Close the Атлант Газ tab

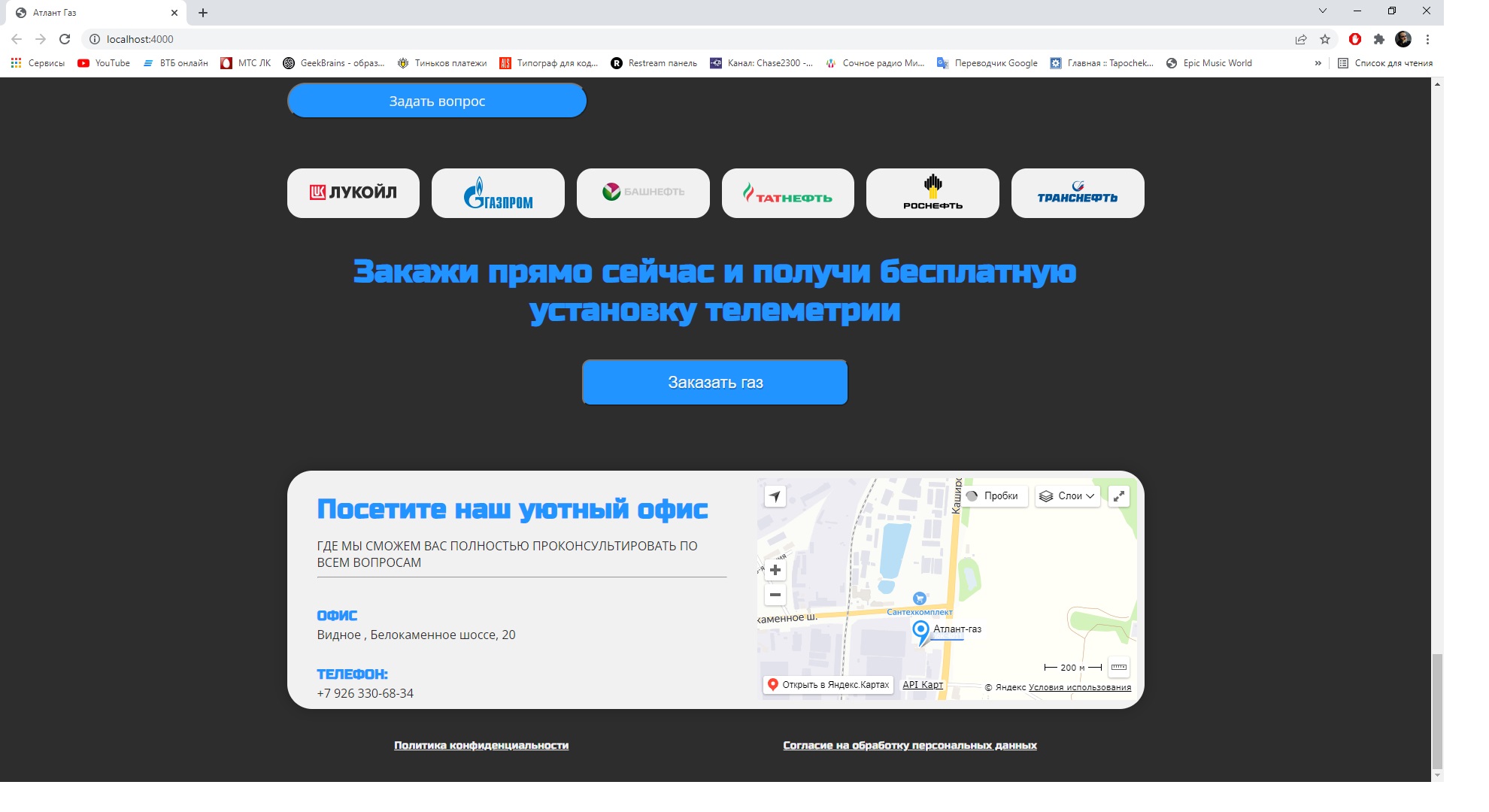pos(174,13)
